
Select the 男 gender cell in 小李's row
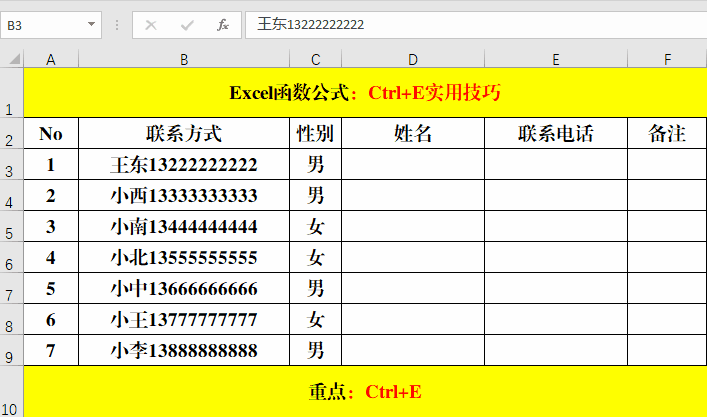pos(316,350)
